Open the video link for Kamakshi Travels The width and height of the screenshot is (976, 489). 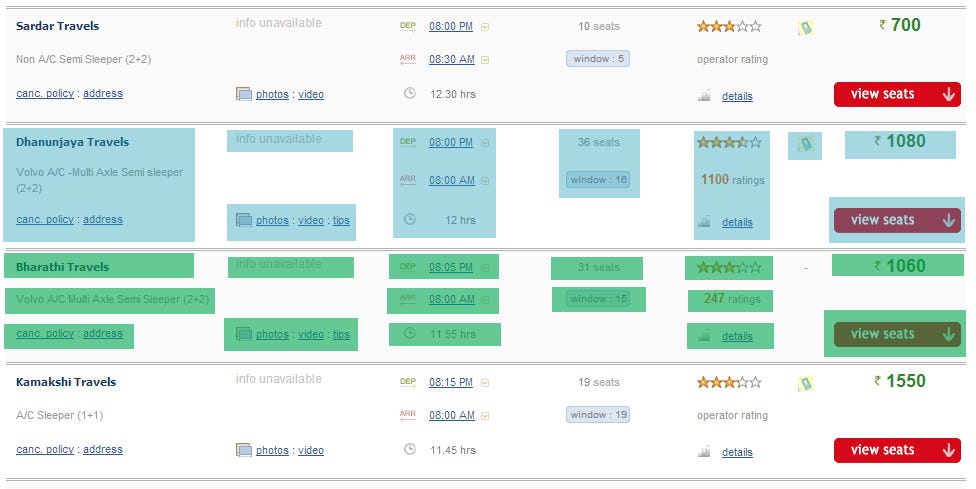(311, 451)
